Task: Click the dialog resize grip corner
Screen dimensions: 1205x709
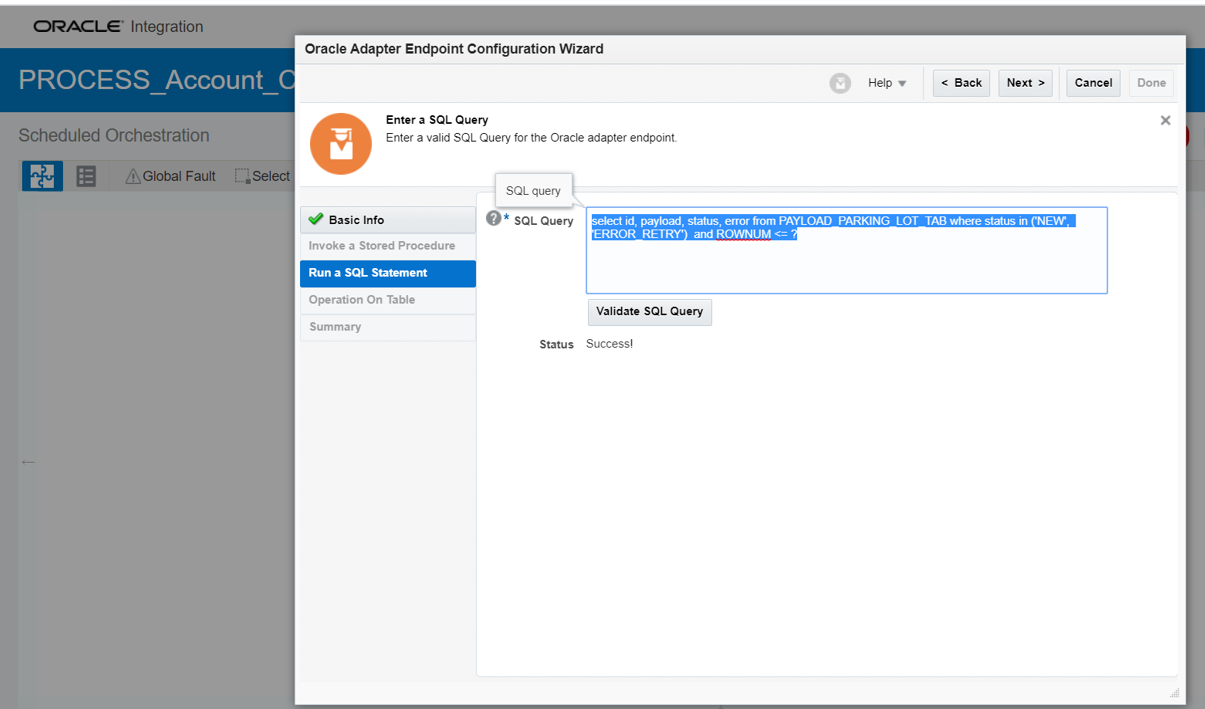Action: [1174, 693]
